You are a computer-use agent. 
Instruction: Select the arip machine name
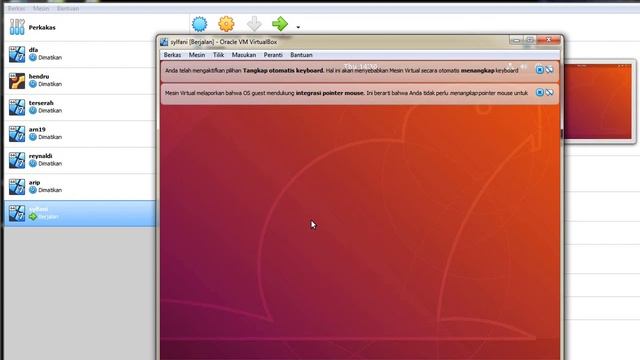(x=34, y=182)
